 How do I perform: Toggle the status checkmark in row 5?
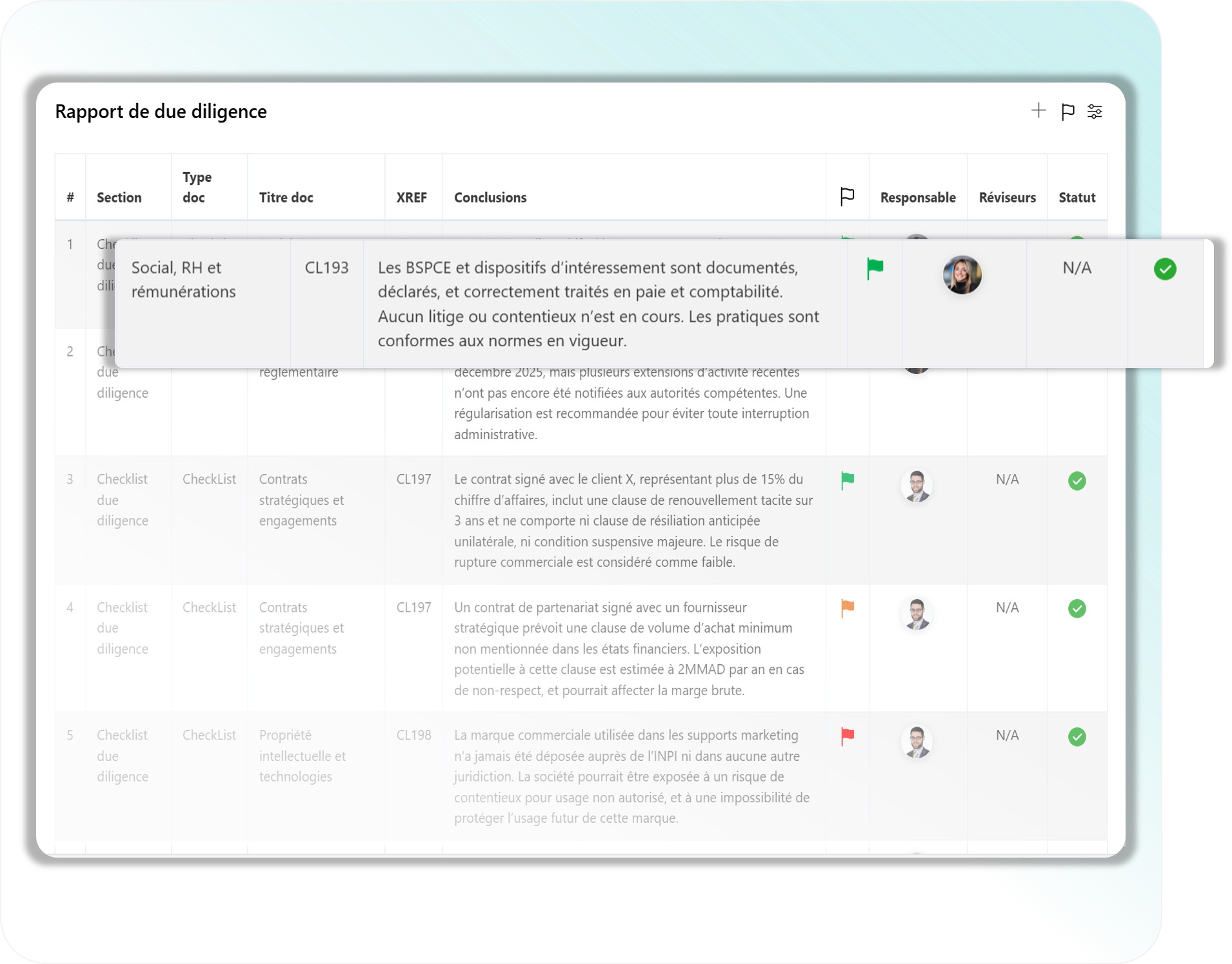(1077, 736)
